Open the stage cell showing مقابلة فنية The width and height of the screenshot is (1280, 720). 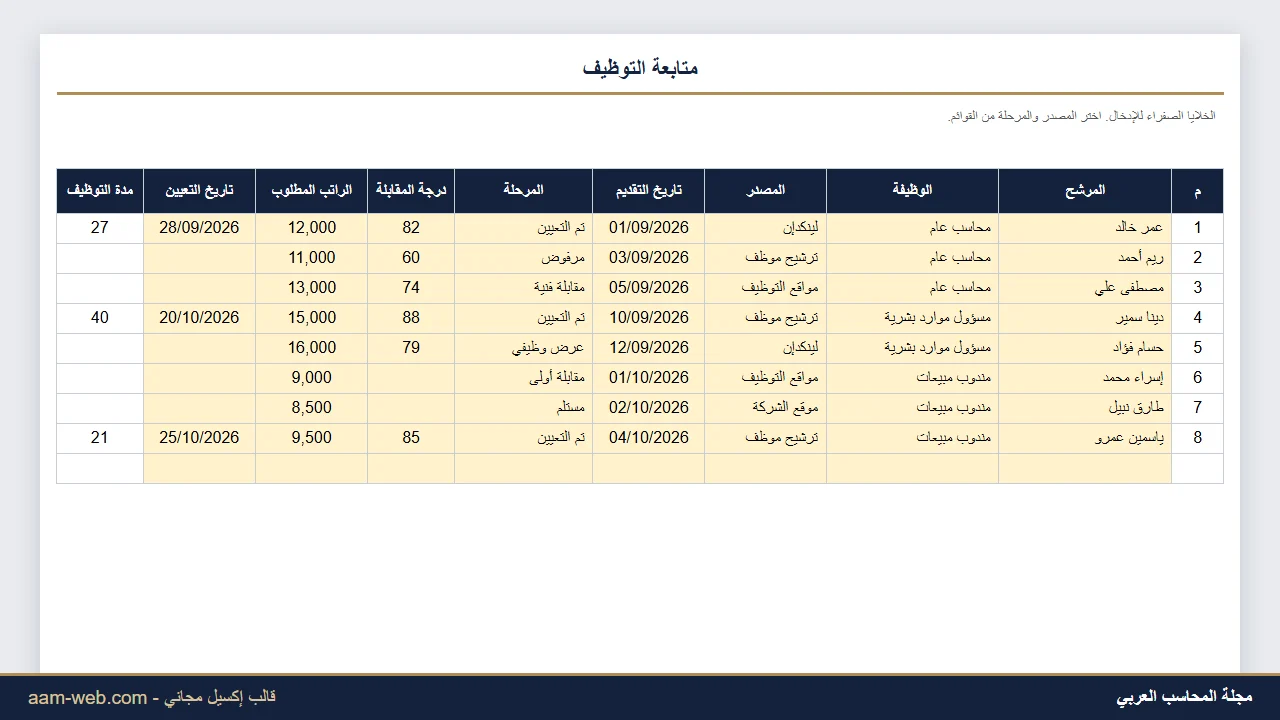[524, 288]
